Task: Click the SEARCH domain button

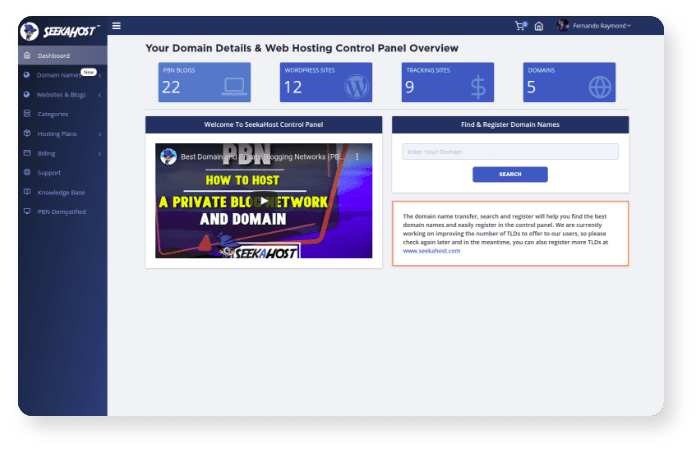Action: (510, 174)
